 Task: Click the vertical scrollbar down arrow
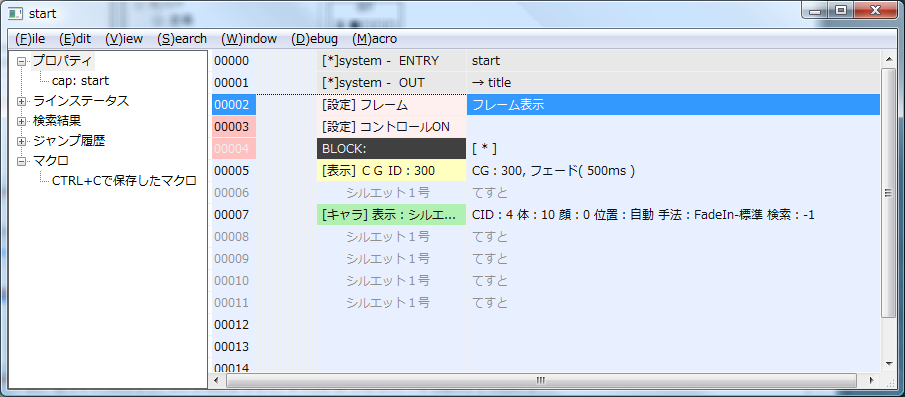click(x=888, y=364)
